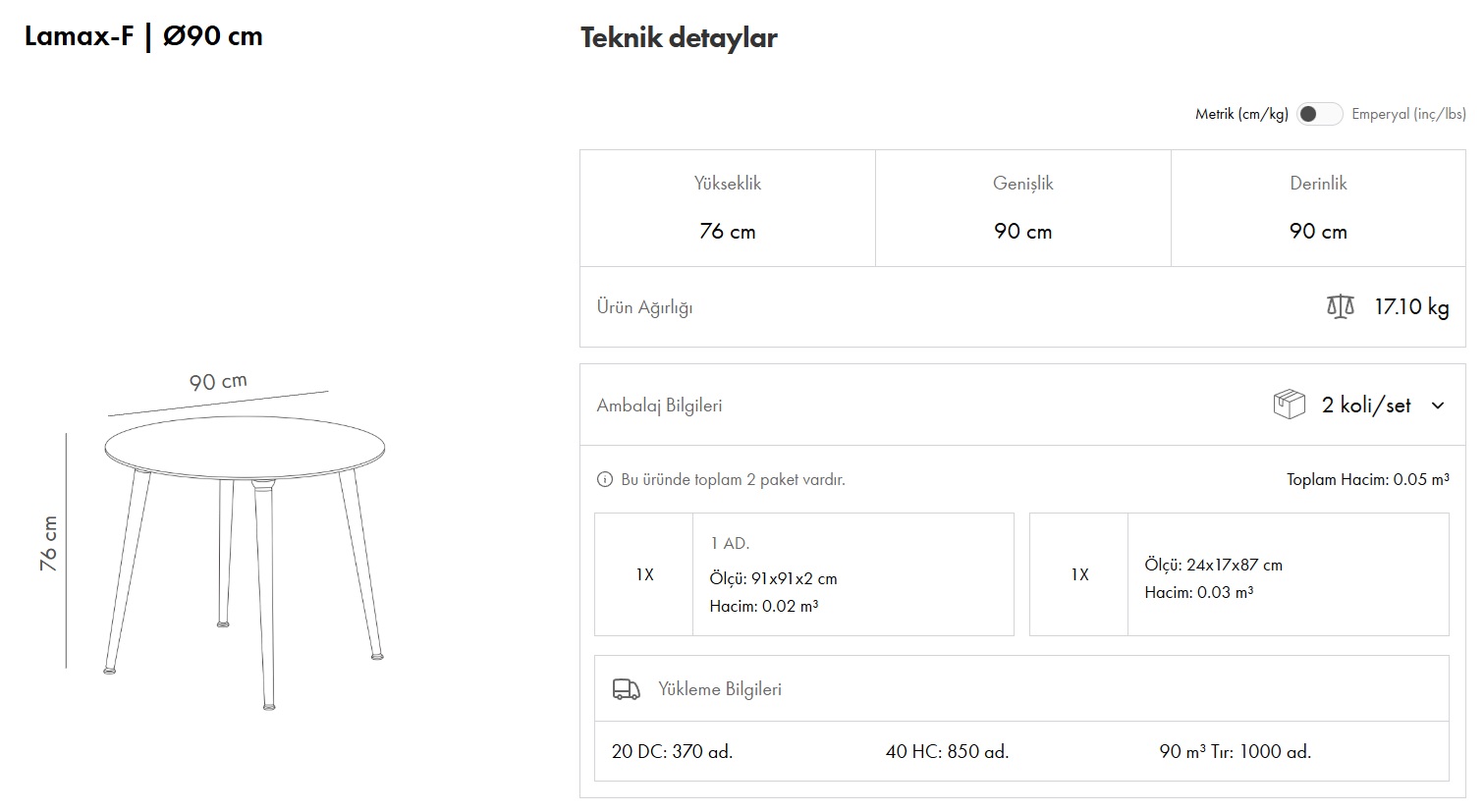Click the package box icon

pos(1289,405)
